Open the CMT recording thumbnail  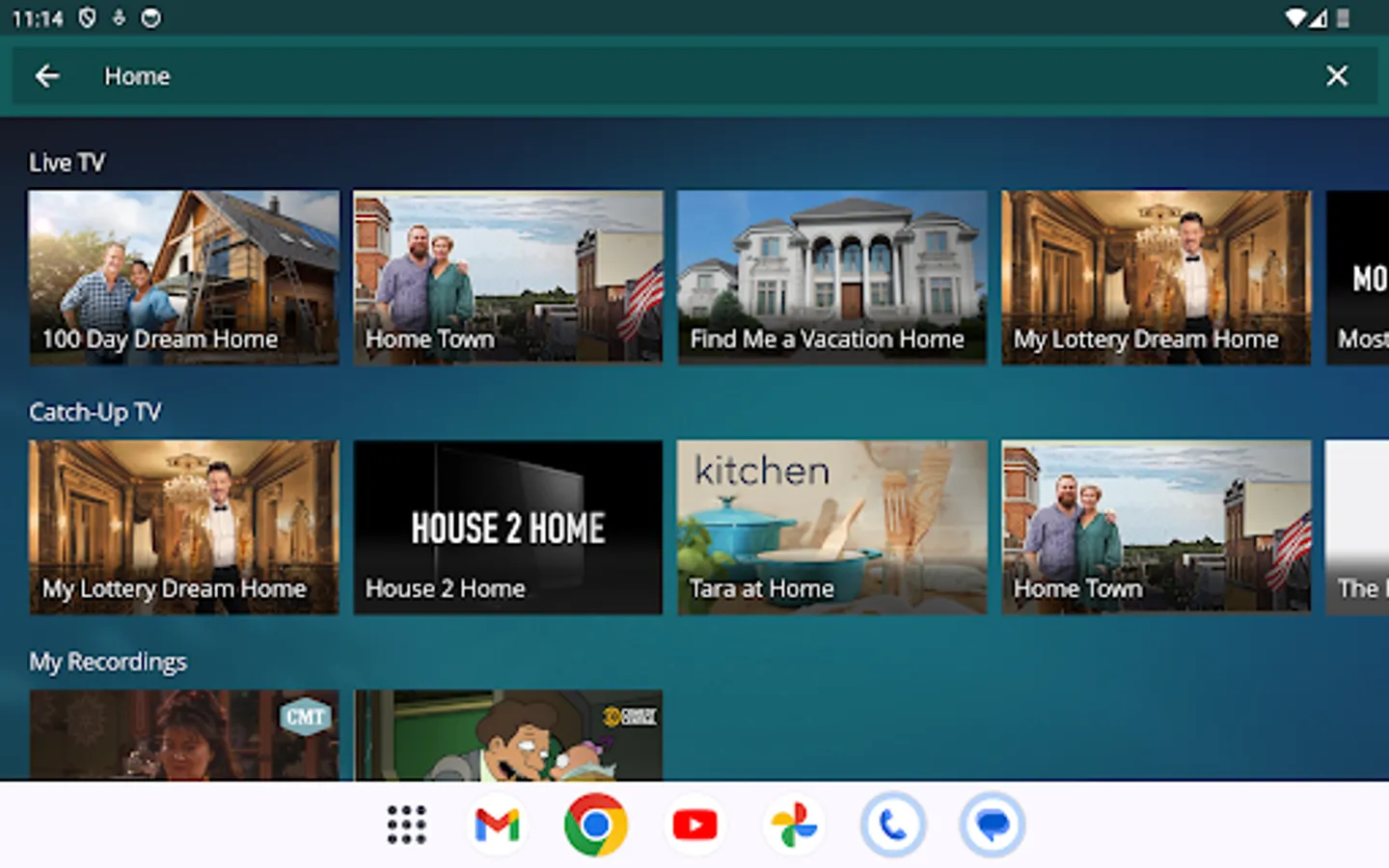[x=184, y=735]
